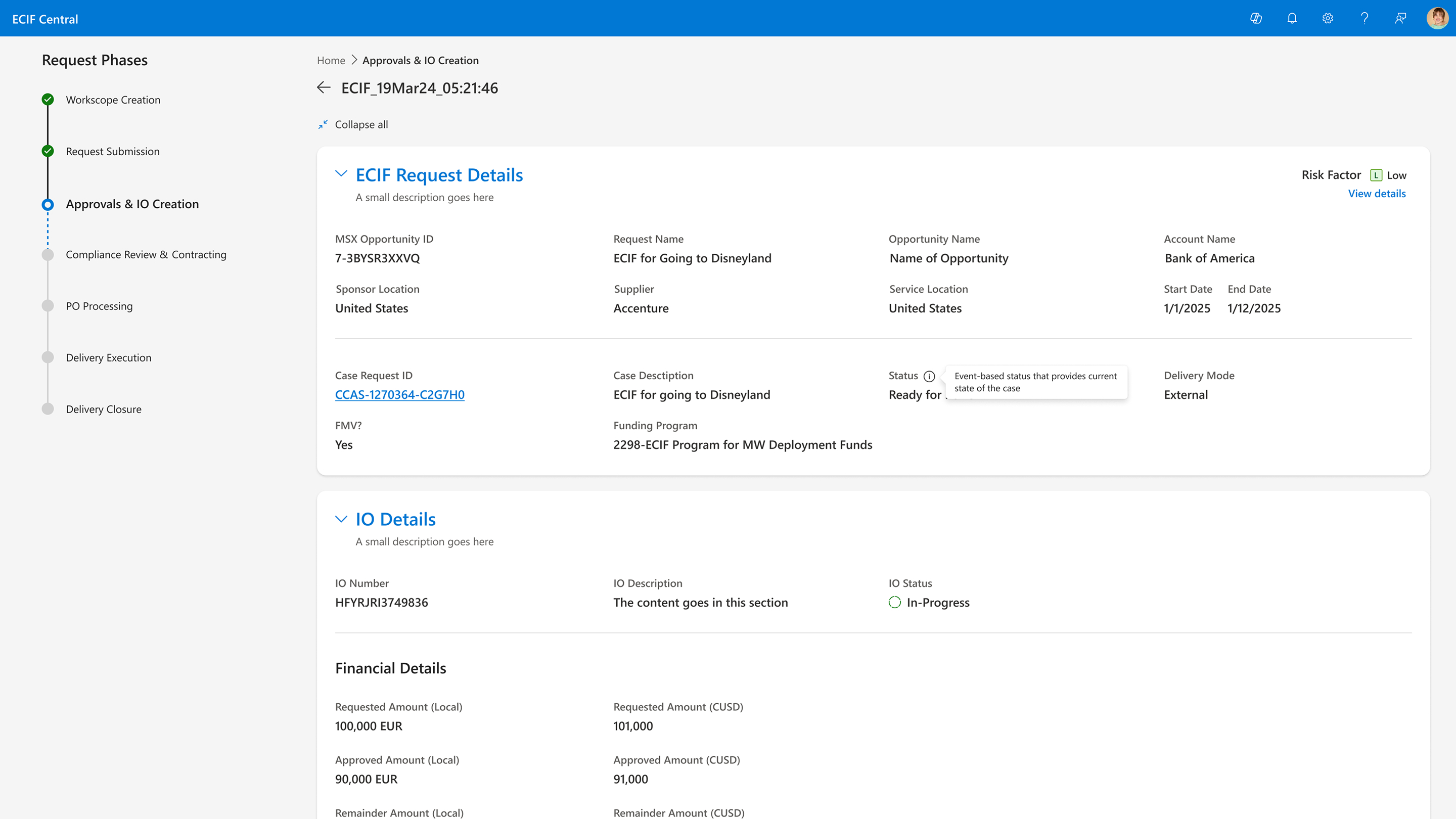Viewport: 1456px width, 819px height.
Task: Open the settings gear in header
Action: (1328, 18)
